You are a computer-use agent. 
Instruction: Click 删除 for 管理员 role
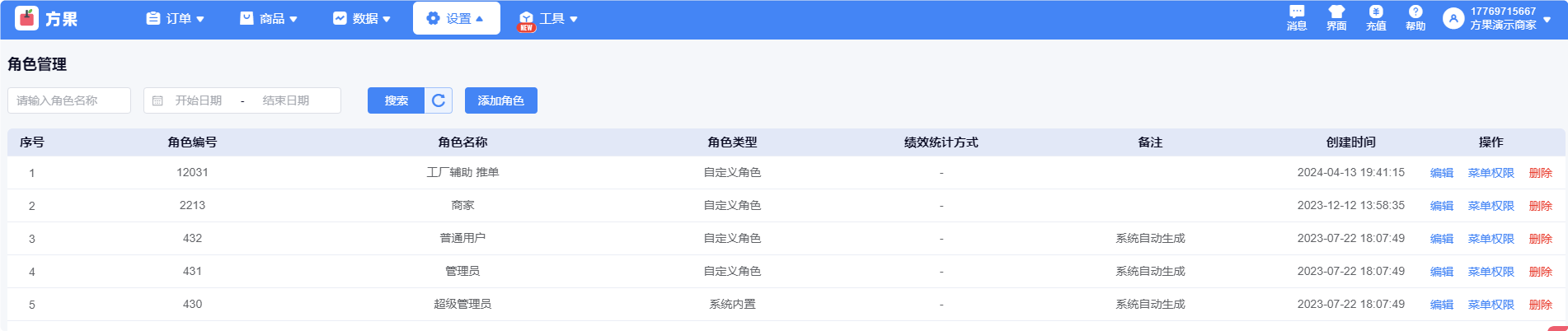tap(1540, 272)
